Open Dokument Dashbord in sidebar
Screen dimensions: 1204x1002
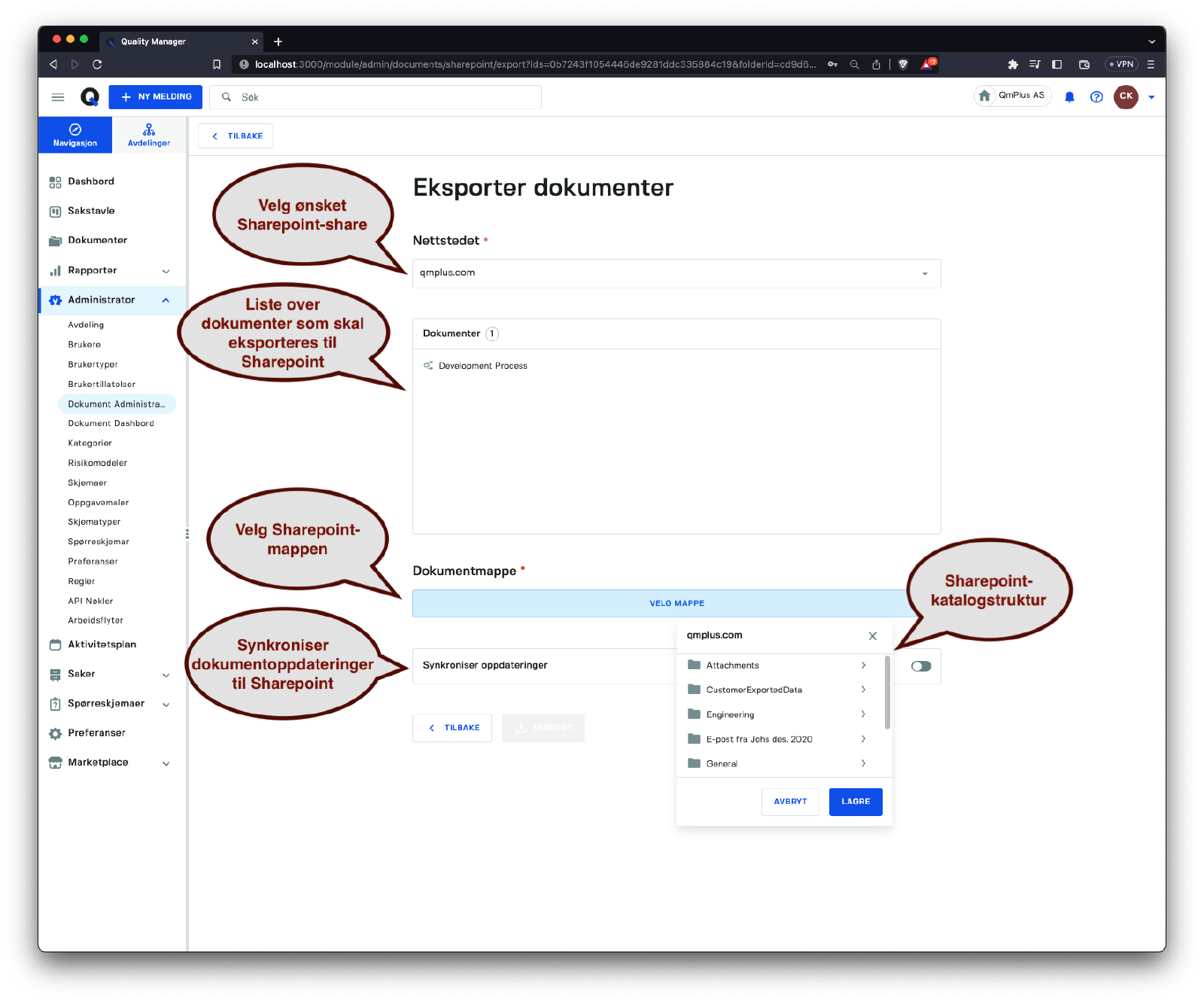pos(111,424)
